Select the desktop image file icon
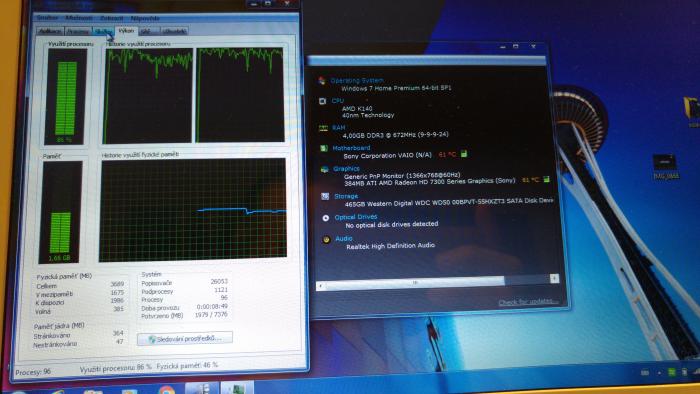This screenshot has width=700, height=394. (x=665, y=166)
